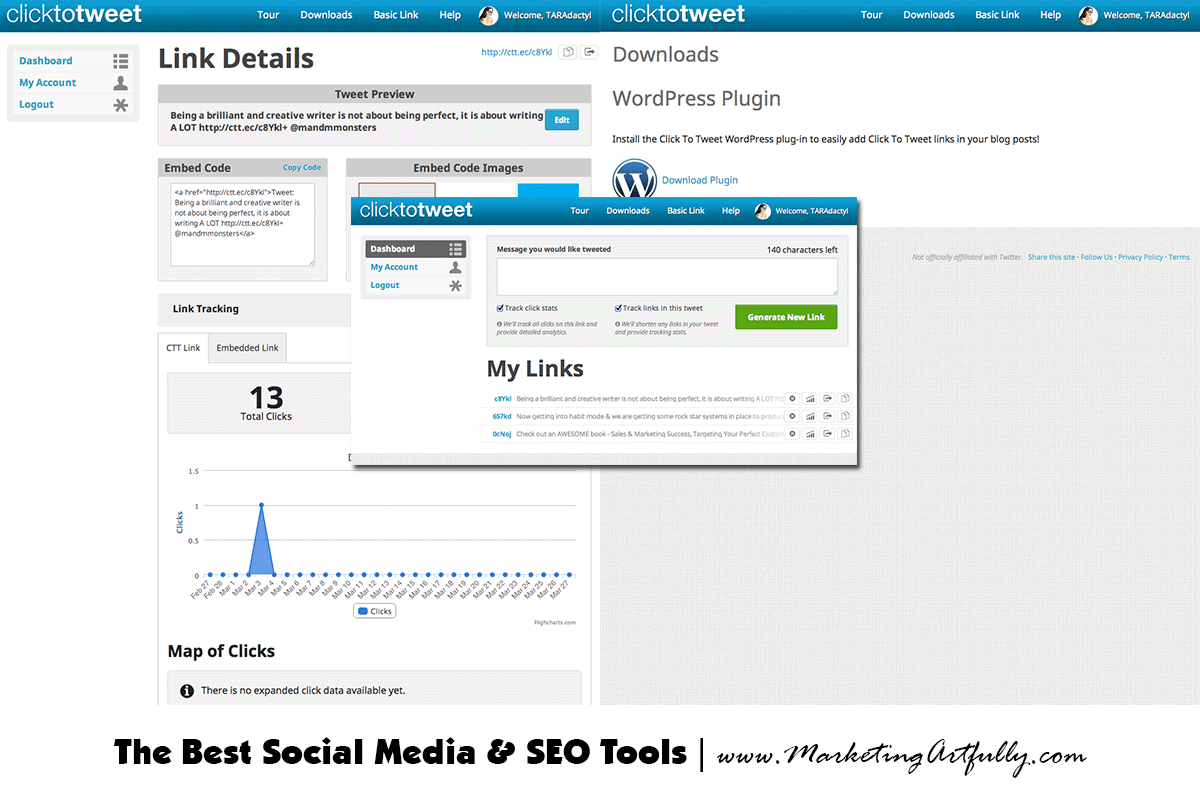The width and height of the screenshot is (1200, 800).
Task: Open click stats for the c8Ykl link row
Action: point(811,398)
